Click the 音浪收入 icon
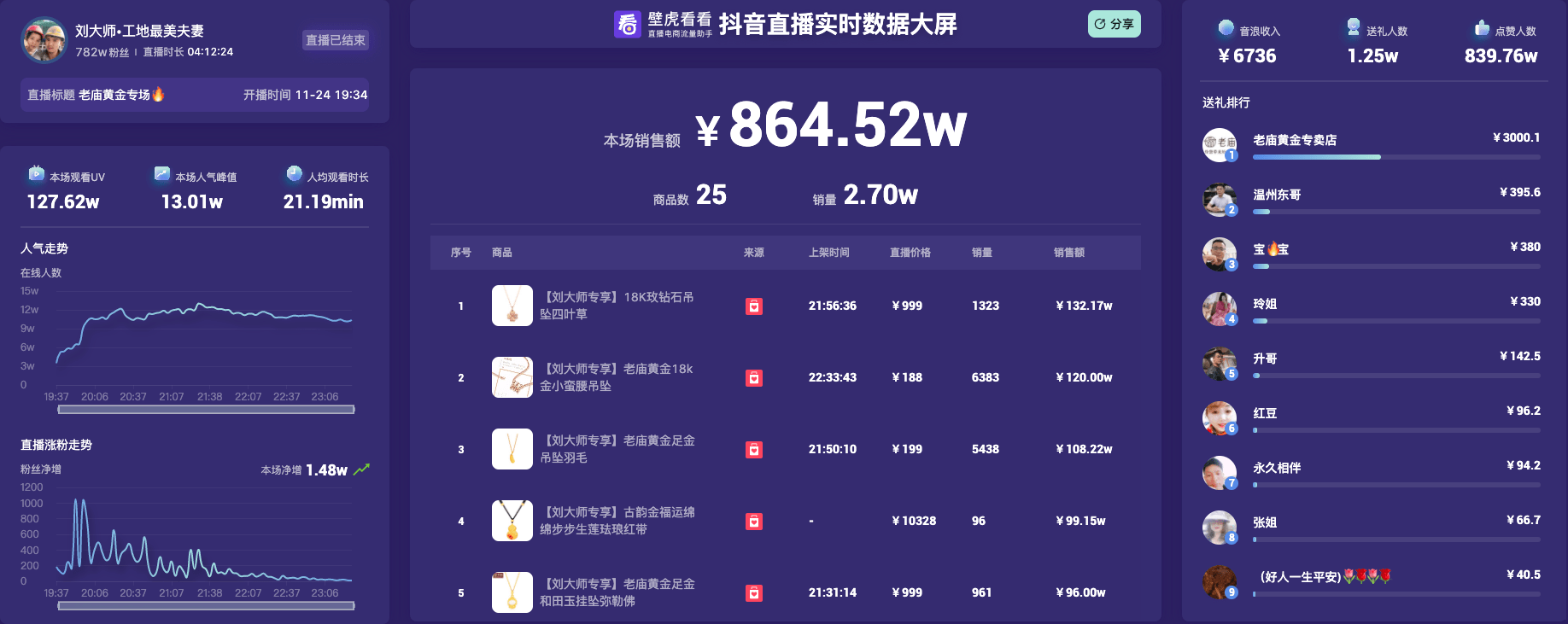This screenshot has height=624, width=1568. click(1226, 28)
